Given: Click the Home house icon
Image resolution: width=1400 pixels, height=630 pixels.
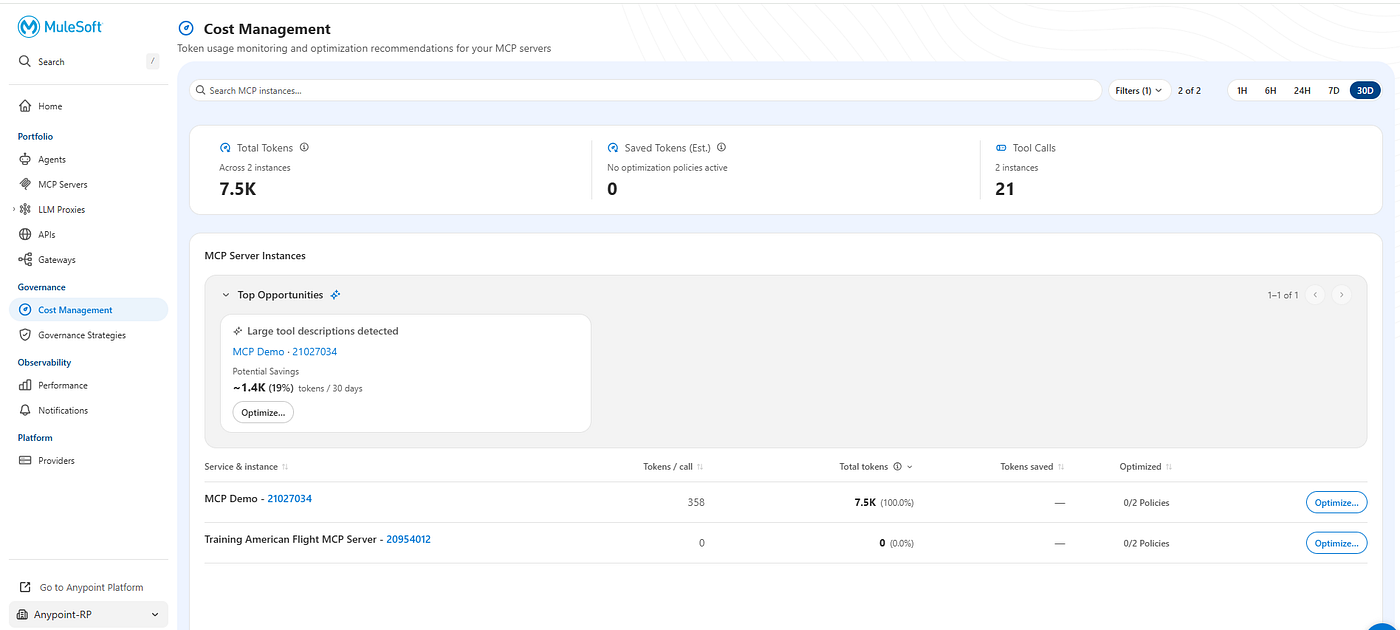Looking at the screenshot, I should click(26, 106).
